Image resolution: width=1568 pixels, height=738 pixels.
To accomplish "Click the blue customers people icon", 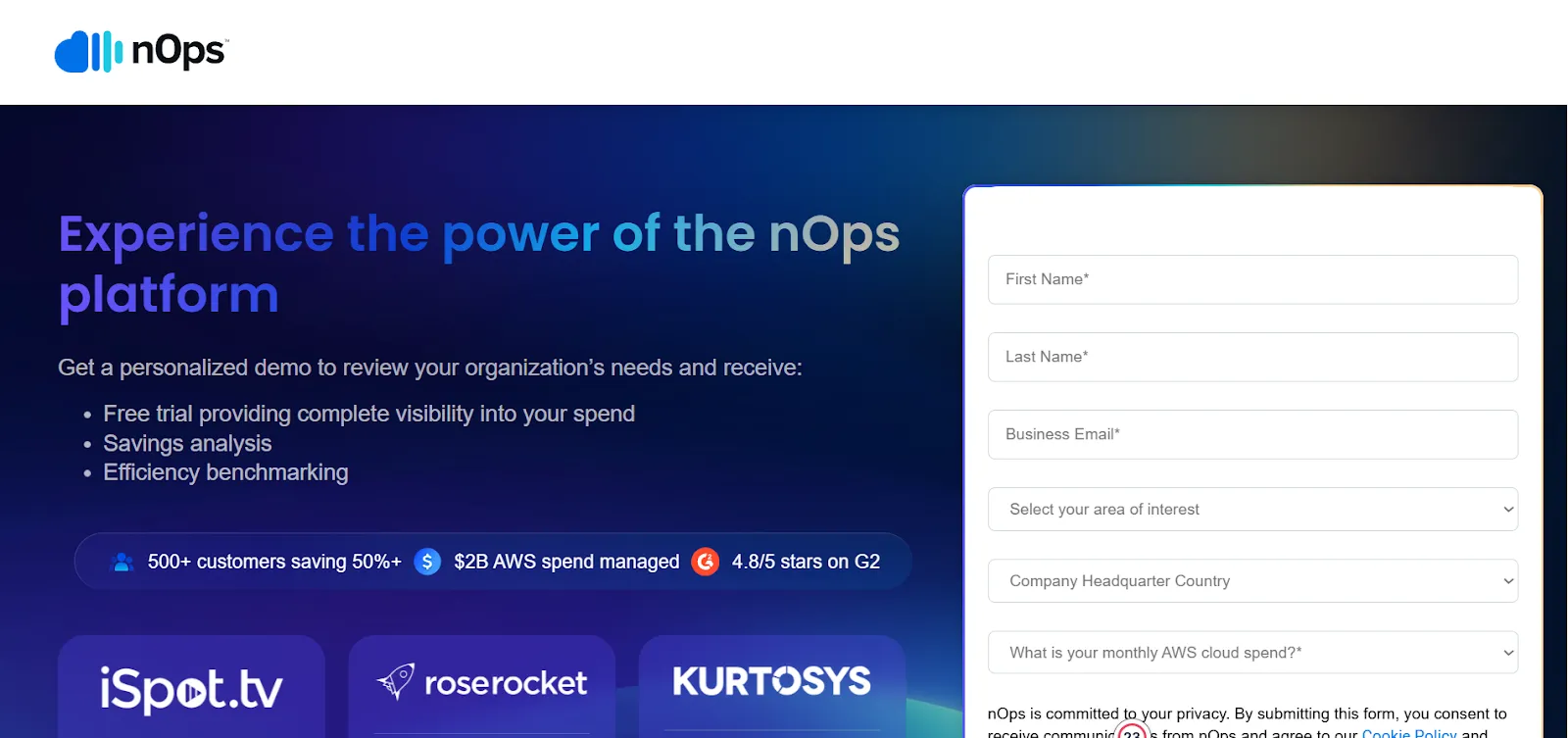I will pos(122,562).
